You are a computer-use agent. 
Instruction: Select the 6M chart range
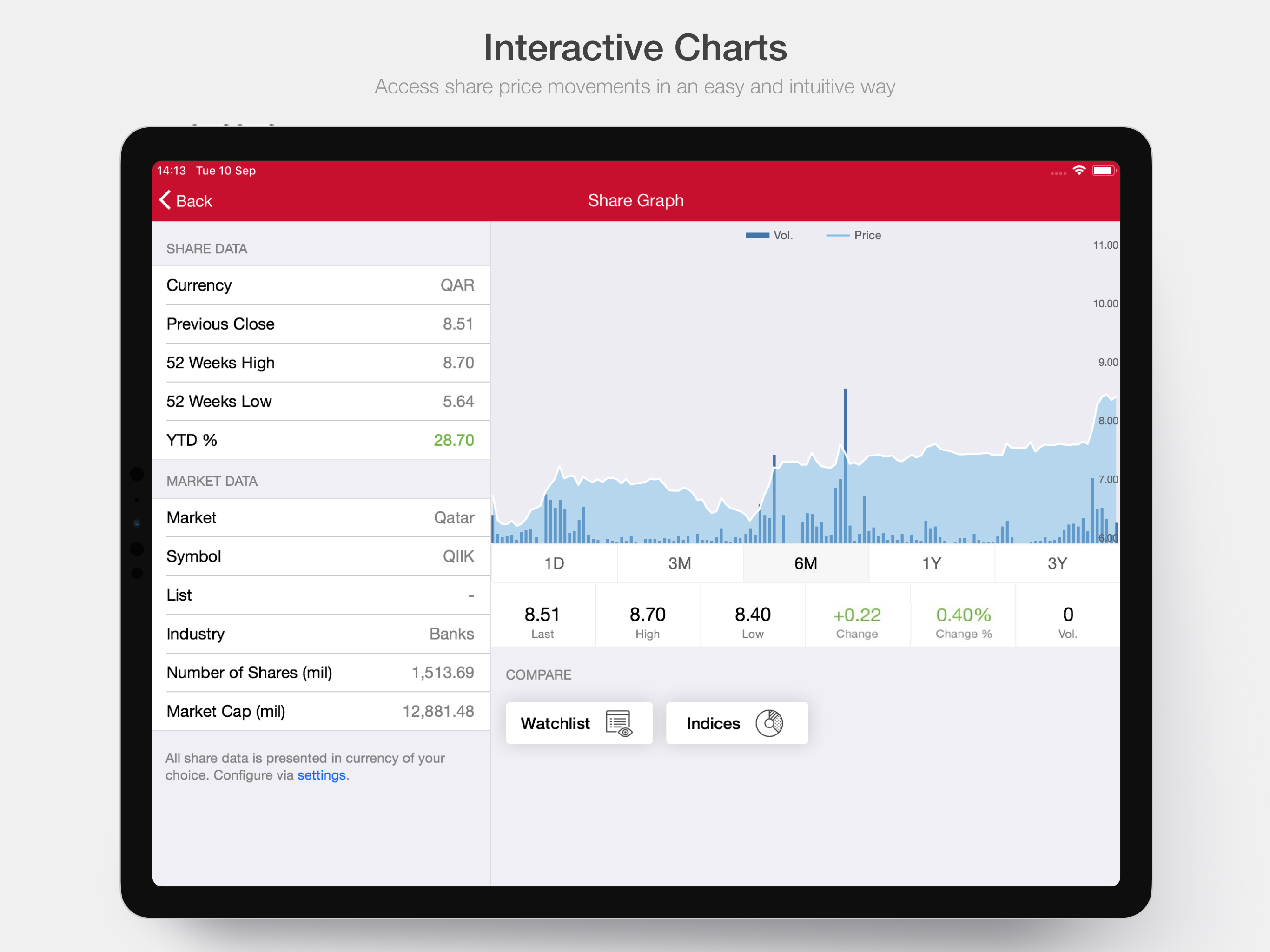(x=806, y=563)
